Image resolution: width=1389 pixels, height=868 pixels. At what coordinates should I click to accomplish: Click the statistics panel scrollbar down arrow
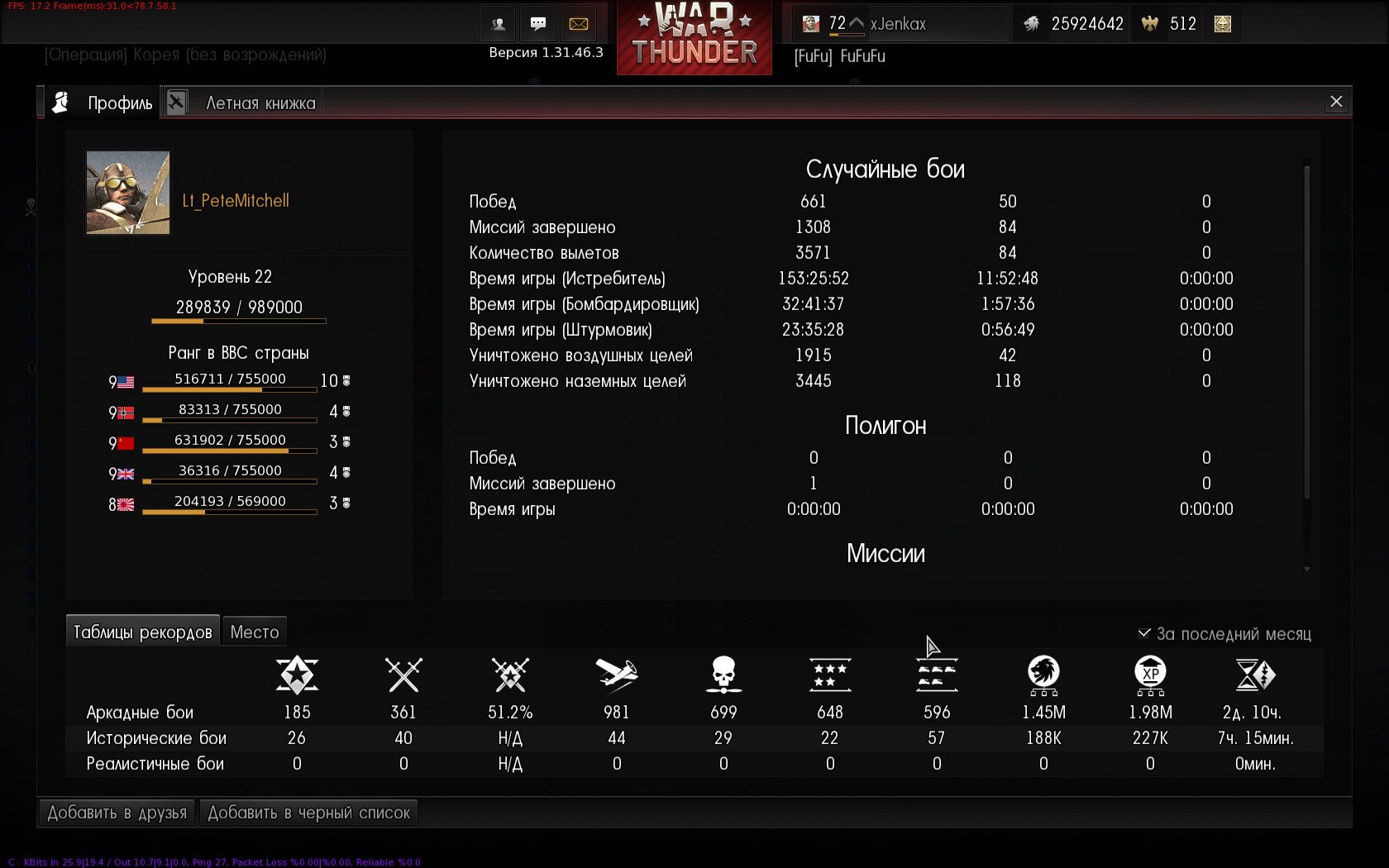click(x=1307, y=569)
